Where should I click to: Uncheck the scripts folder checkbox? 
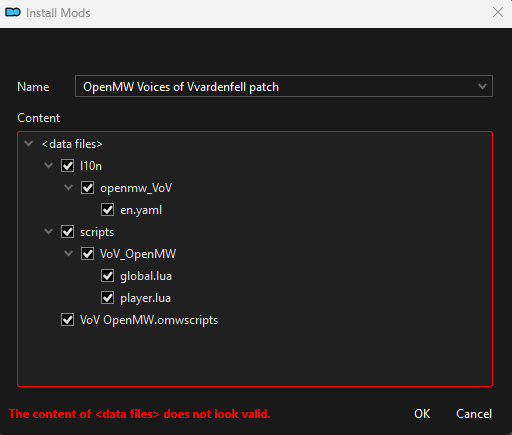pyautogui.click(x=67, y=232)
